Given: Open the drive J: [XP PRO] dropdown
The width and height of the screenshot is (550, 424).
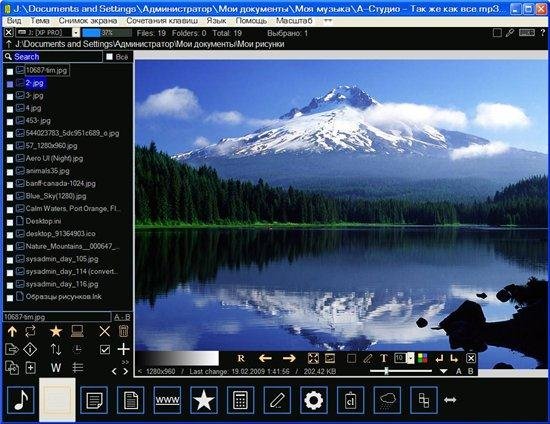Looking at the screenshot, I should click(x=76, y=33).
